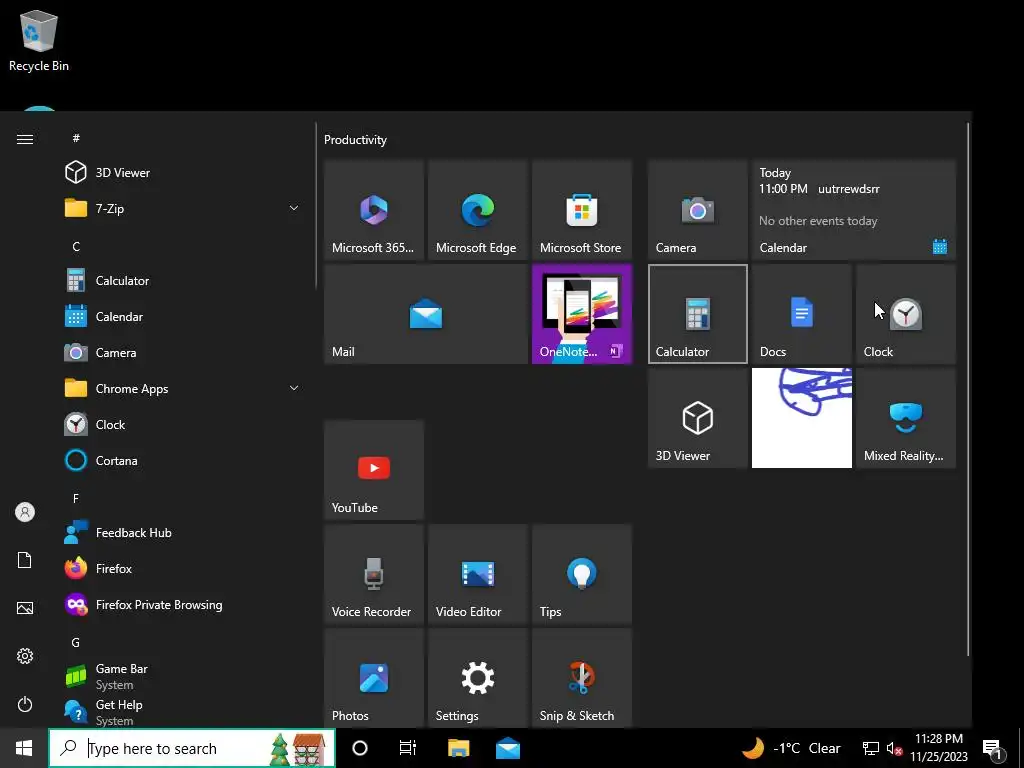Open Calendar in the app list
Viewport: 1024px width, 768px height.
[x=183, y=317]
